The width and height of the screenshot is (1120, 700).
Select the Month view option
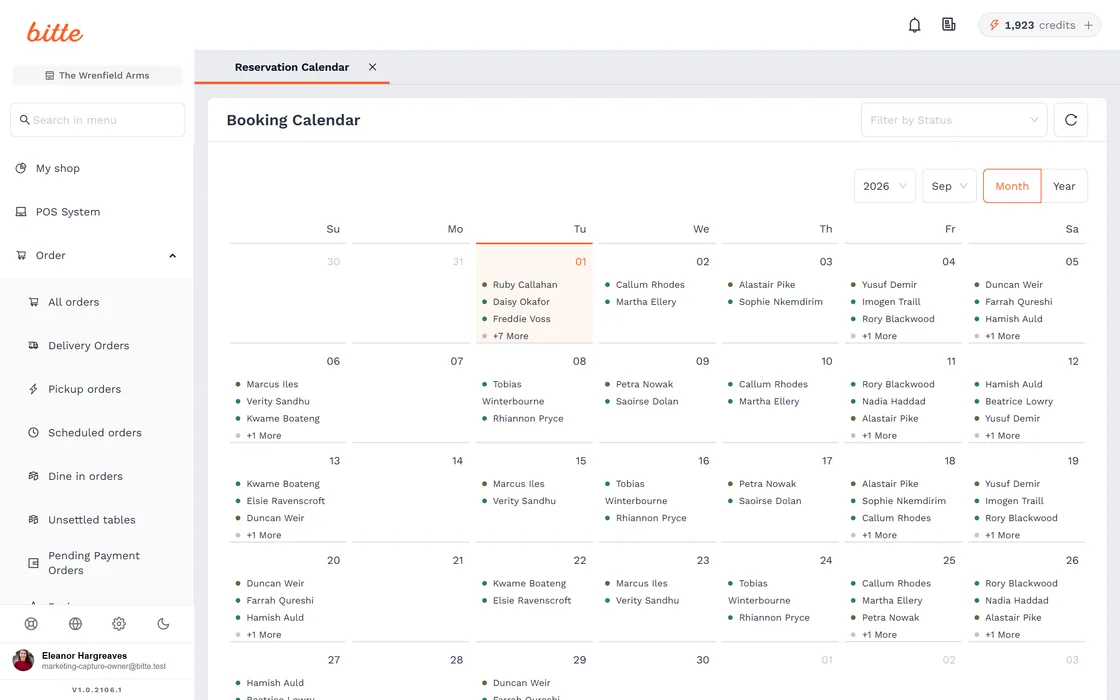[1012, 186]
